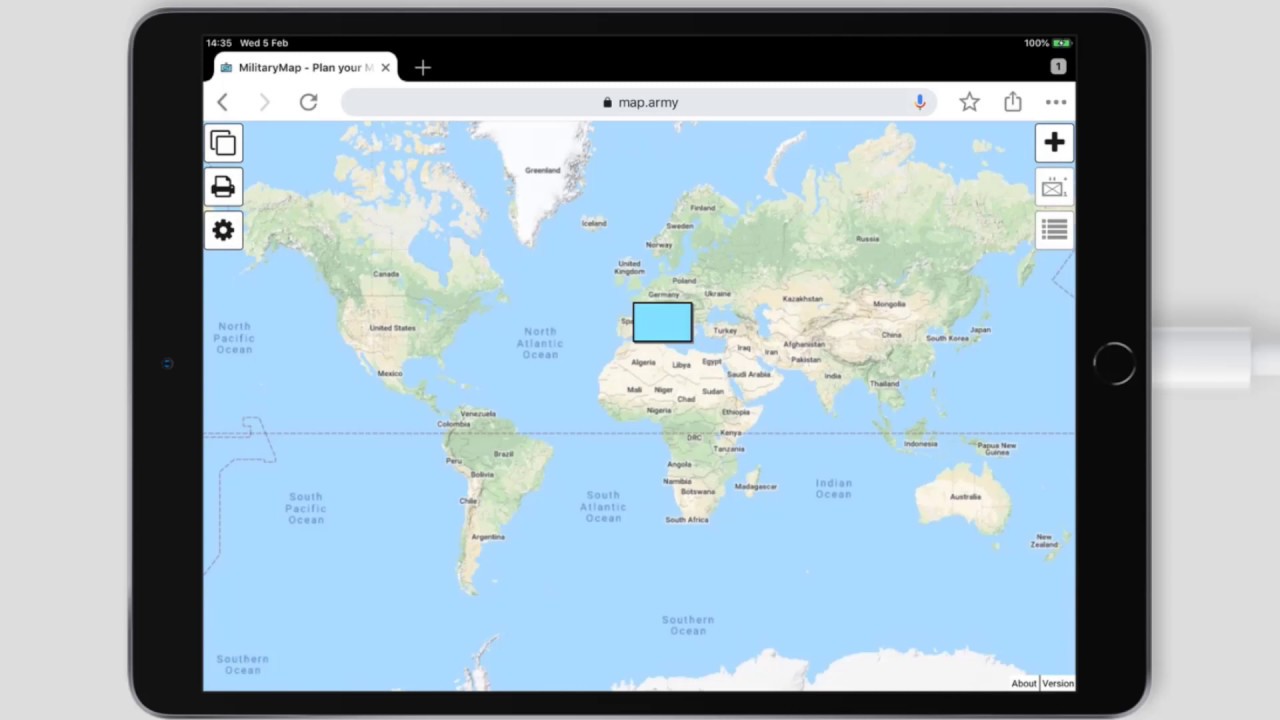
Task: Click the Mexico map label
Action: 390,373
